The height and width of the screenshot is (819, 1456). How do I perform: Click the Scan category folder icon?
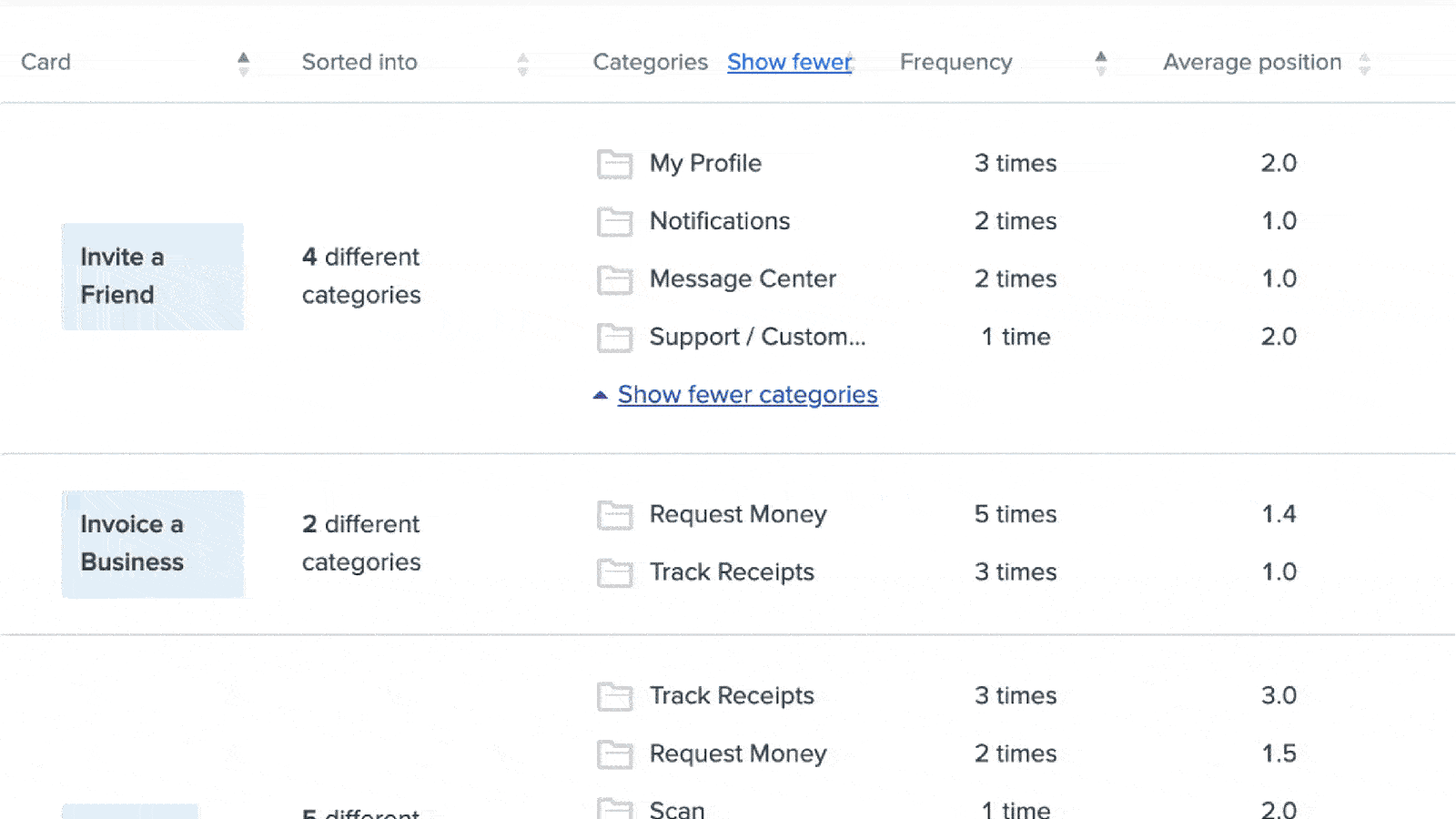pyautogui.click(x=614, y=808)
